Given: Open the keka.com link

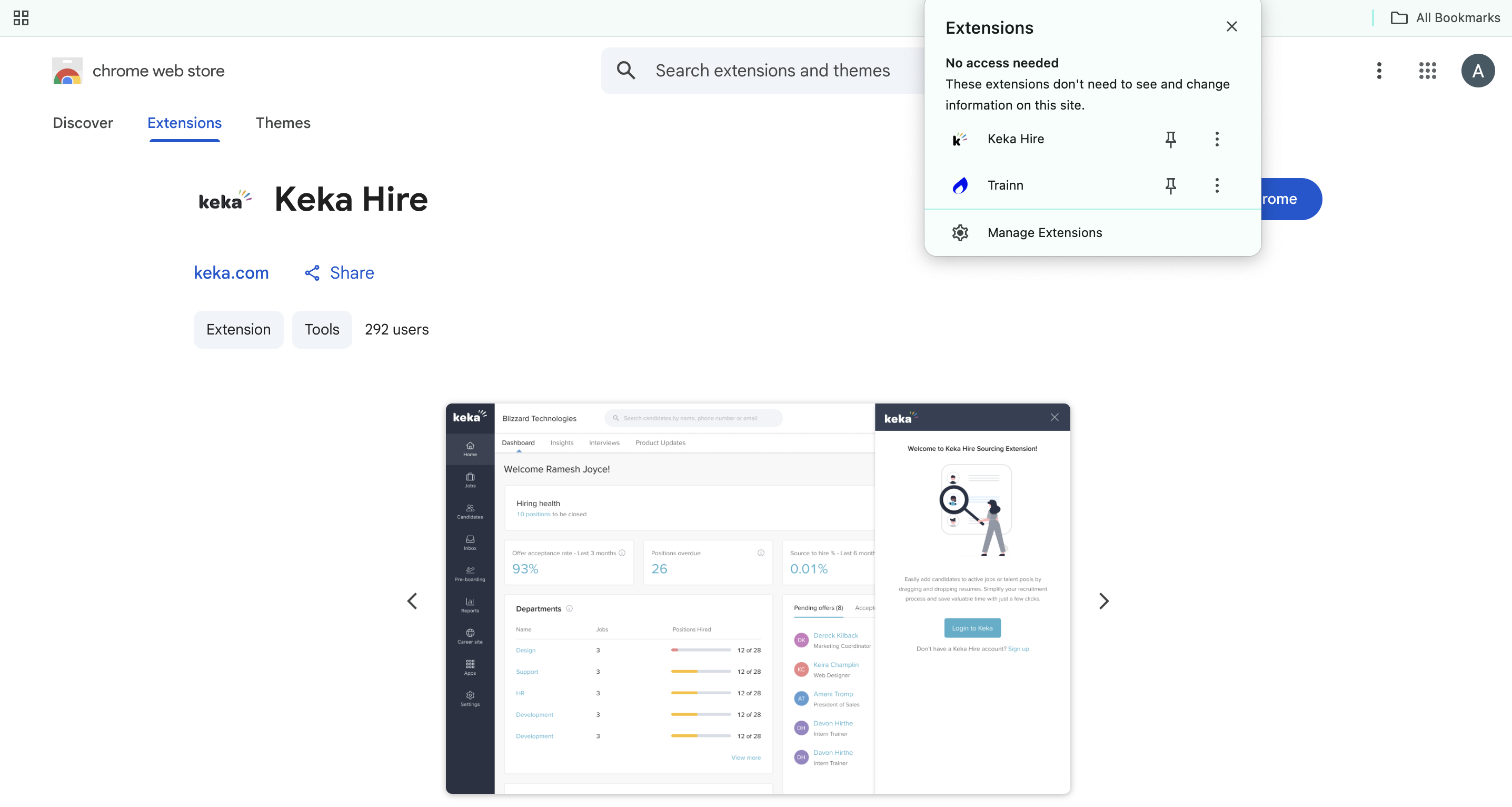Looking at the screenshot, I should [x=231, y=272].
